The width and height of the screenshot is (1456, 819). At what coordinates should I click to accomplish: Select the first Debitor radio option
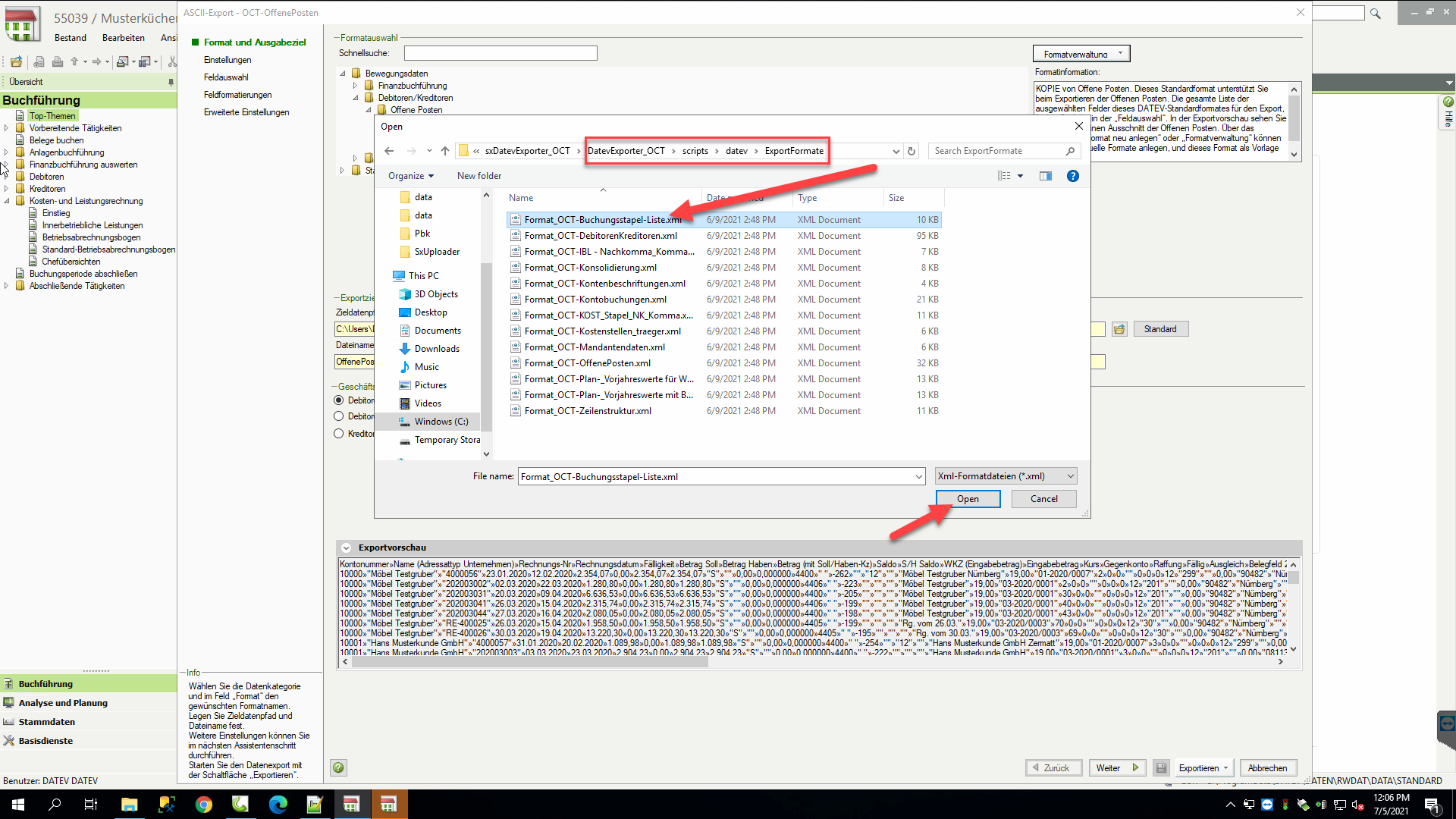click(x=338, y=400)
